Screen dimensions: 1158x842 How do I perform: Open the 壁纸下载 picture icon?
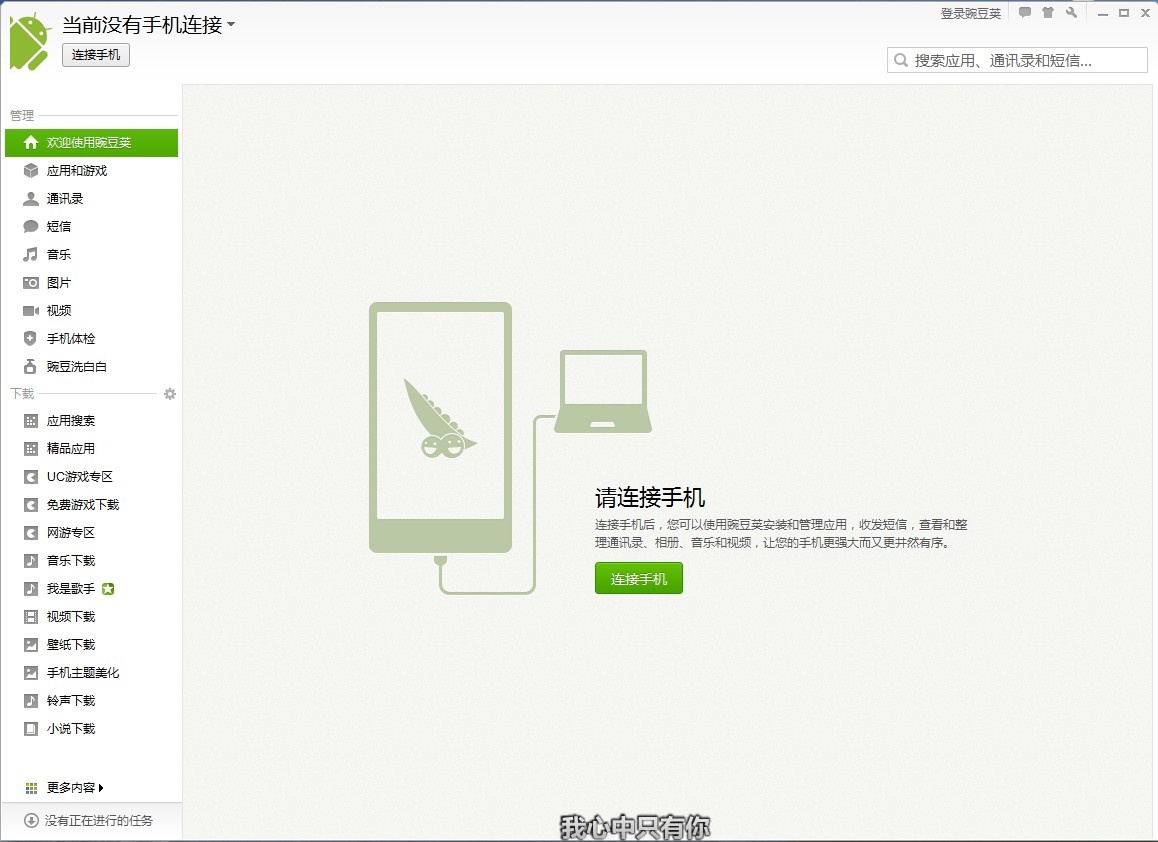(30, 645)
